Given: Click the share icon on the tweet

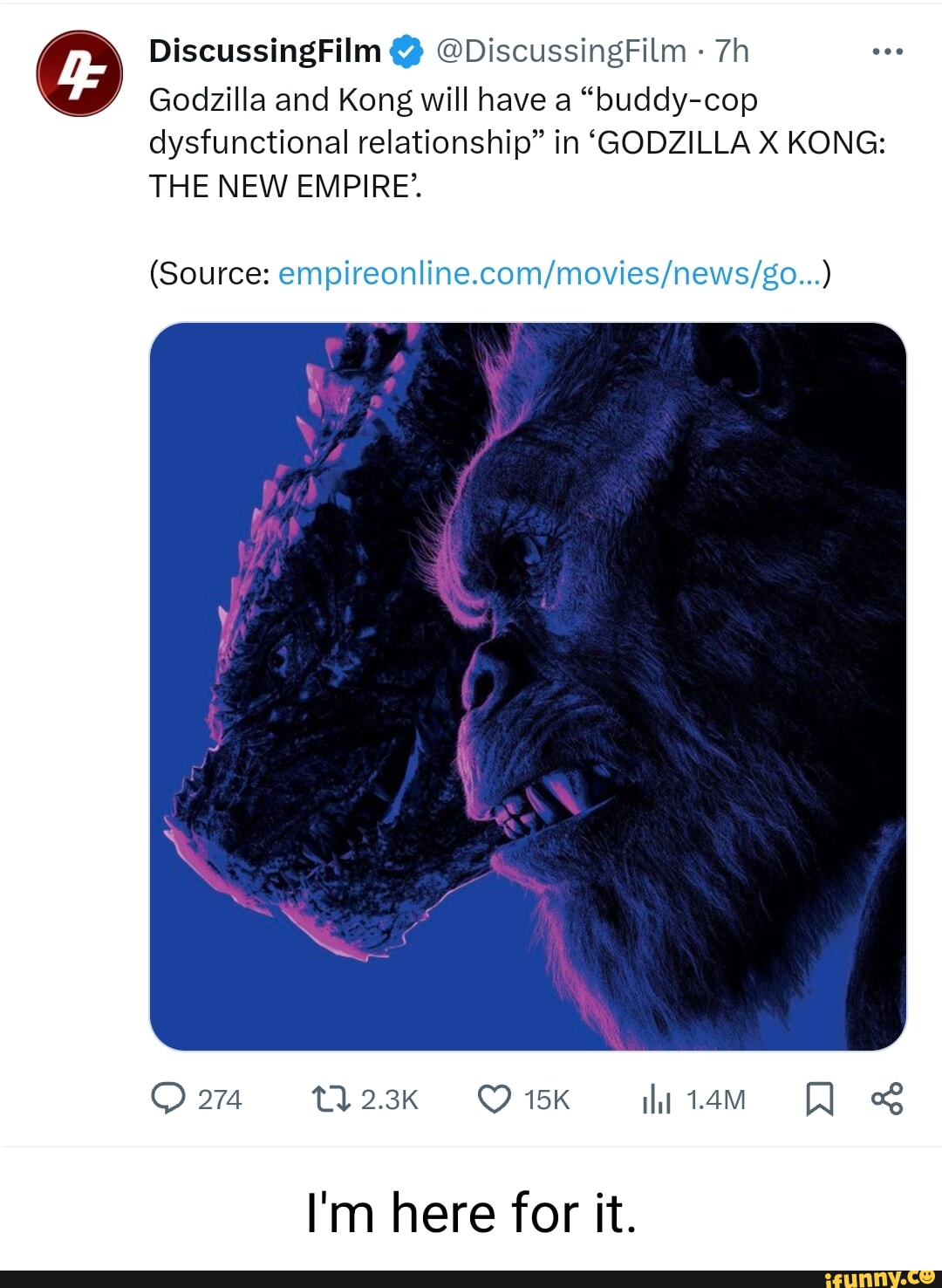Looking at the screenshot, I should click(887, 1099).
